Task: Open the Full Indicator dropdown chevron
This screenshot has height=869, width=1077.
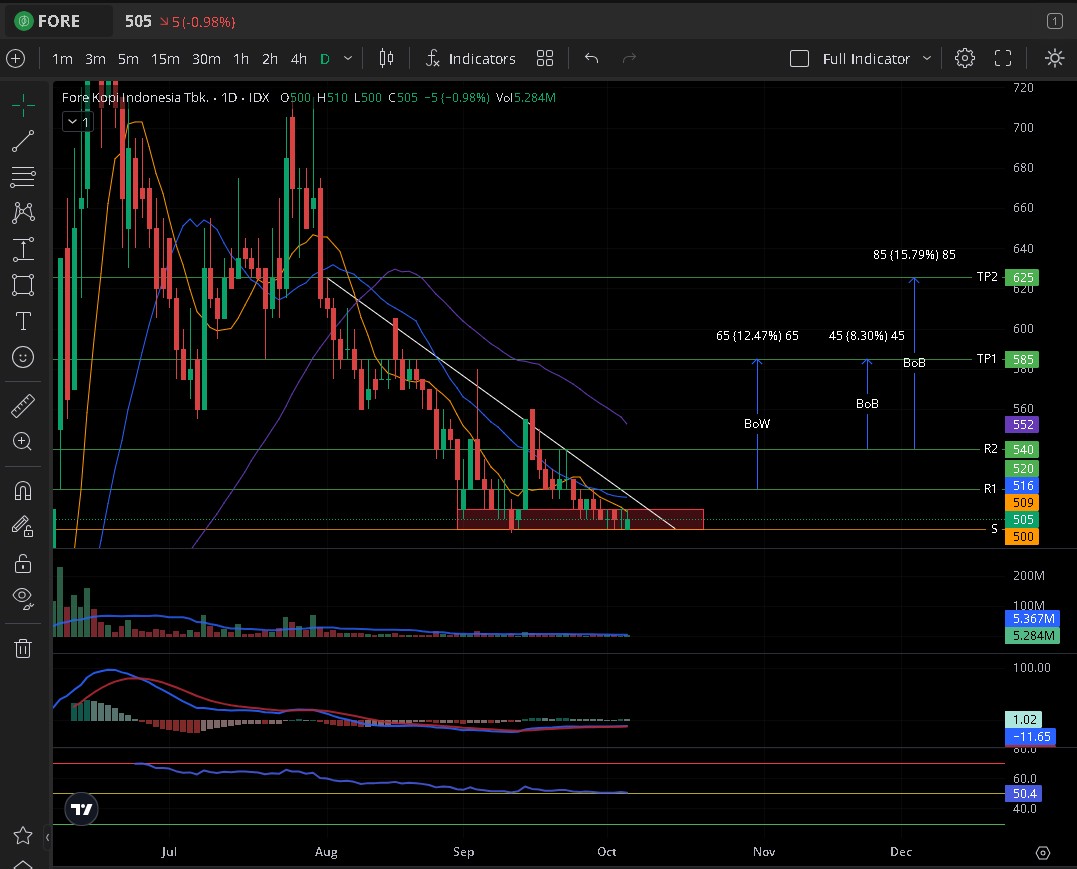Action: pos(927,59)
